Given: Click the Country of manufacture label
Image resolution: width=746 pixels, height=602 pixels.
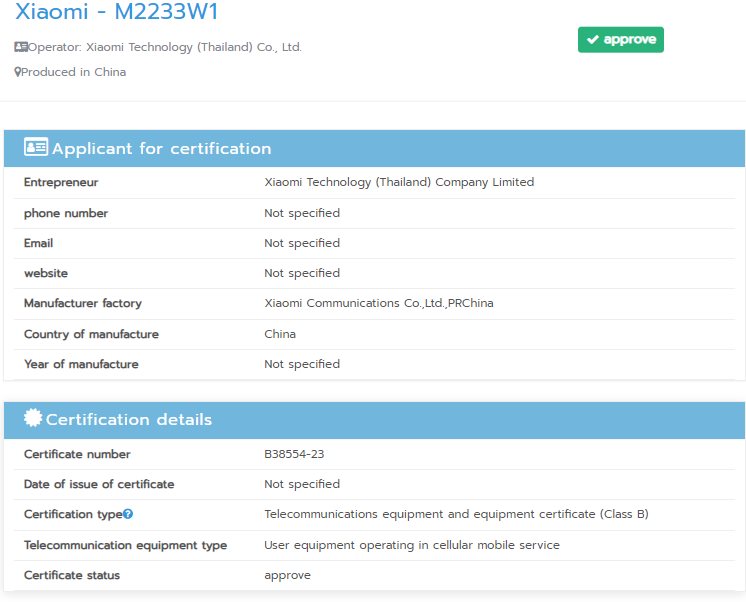Looking at the screenshot, I should [91, 334].
